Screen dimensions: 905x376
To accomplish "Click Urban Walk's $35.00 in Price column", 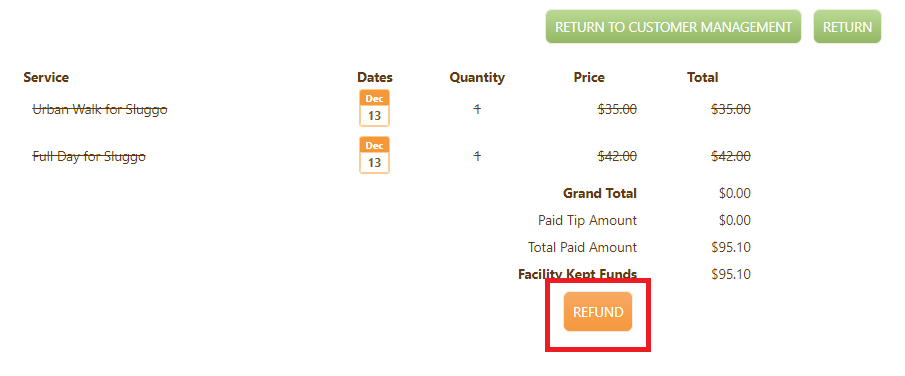I will tap(617, 109).
